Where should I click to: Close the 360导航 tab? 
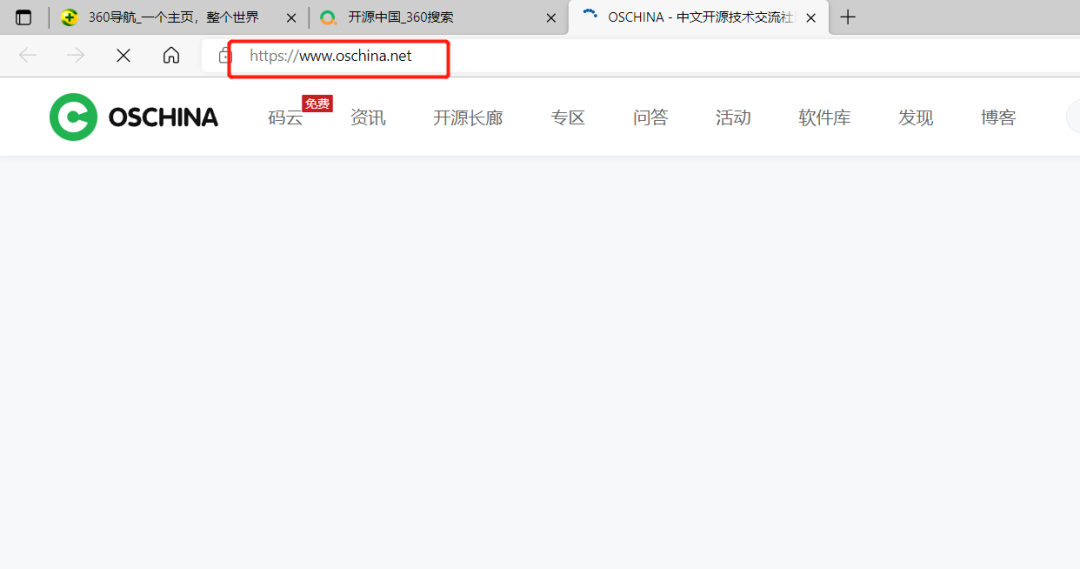point(291,18)
